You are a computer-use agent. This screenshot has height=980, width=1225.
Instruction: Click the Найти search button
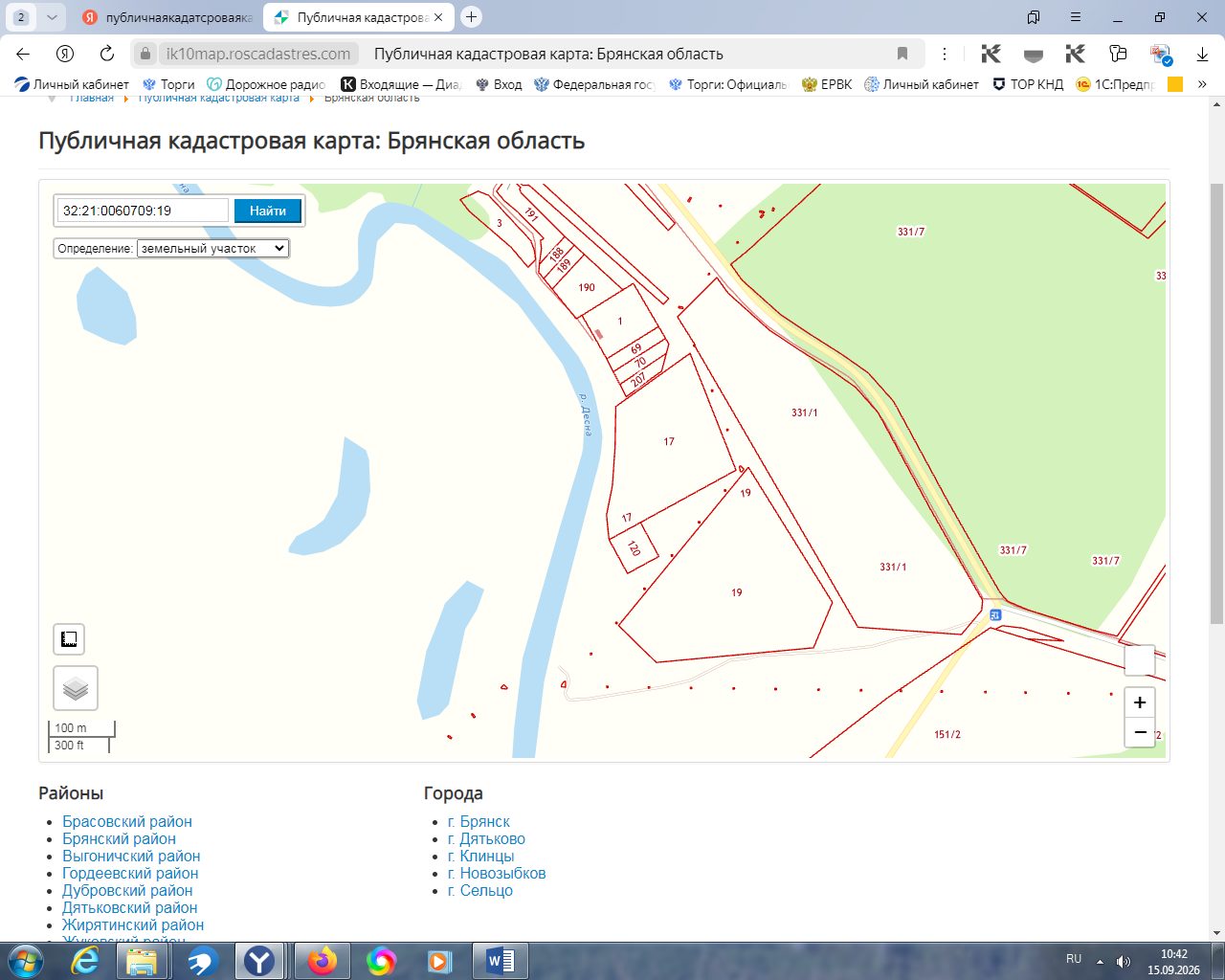pyautogui.click(x=268, y=211)
